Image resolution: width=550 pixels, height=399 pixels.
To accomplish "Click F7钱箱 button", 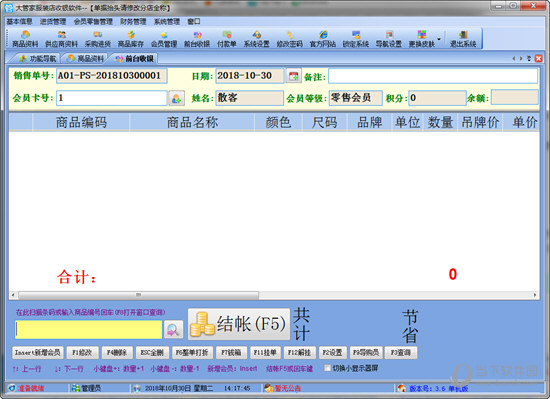I will point(231,352).
